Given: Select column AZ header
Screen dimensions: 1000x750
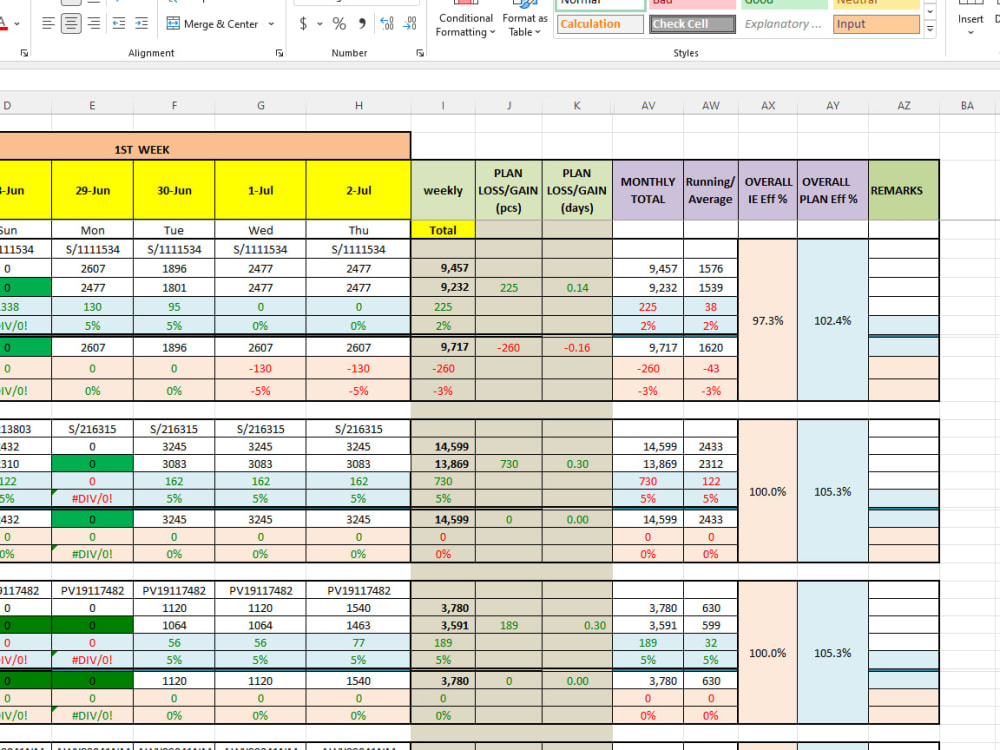Looking at the screenshot, I should (x=904, y=106).
